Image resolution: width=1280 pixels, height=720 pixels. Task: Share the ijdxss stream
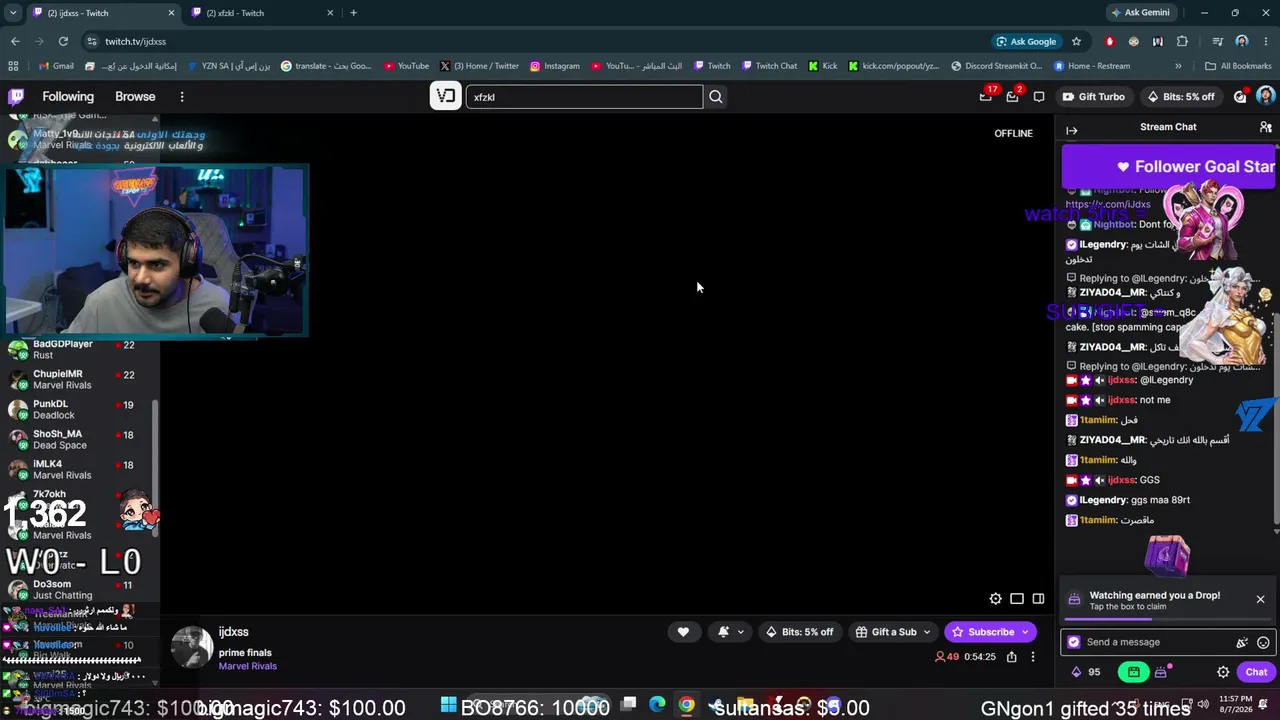click(1012, 657)
